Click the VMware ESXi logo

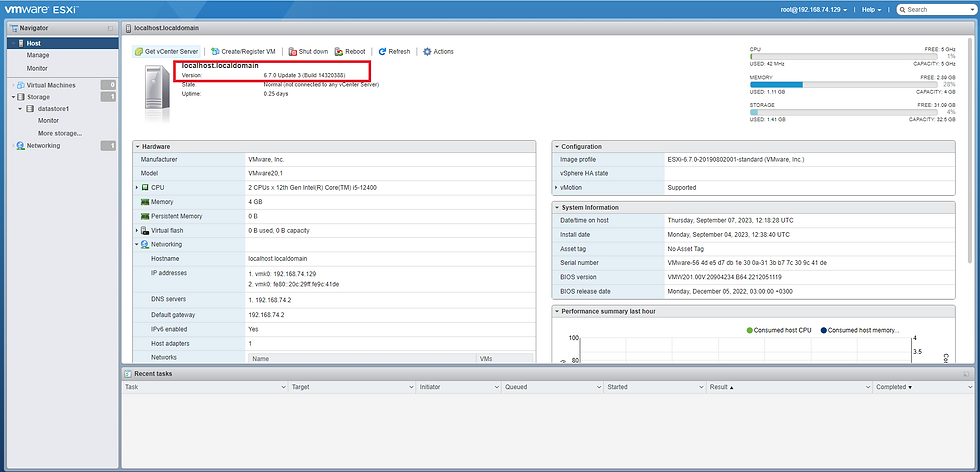click(x=41, y=9)
